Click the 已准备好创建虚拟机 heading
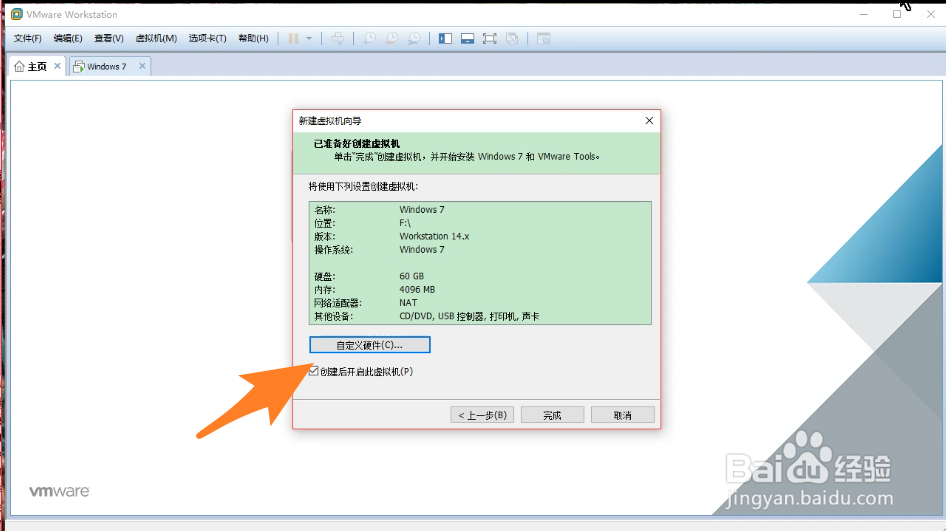Image resolution: width=946 pixels, height=531 pixels. (357, 144)
